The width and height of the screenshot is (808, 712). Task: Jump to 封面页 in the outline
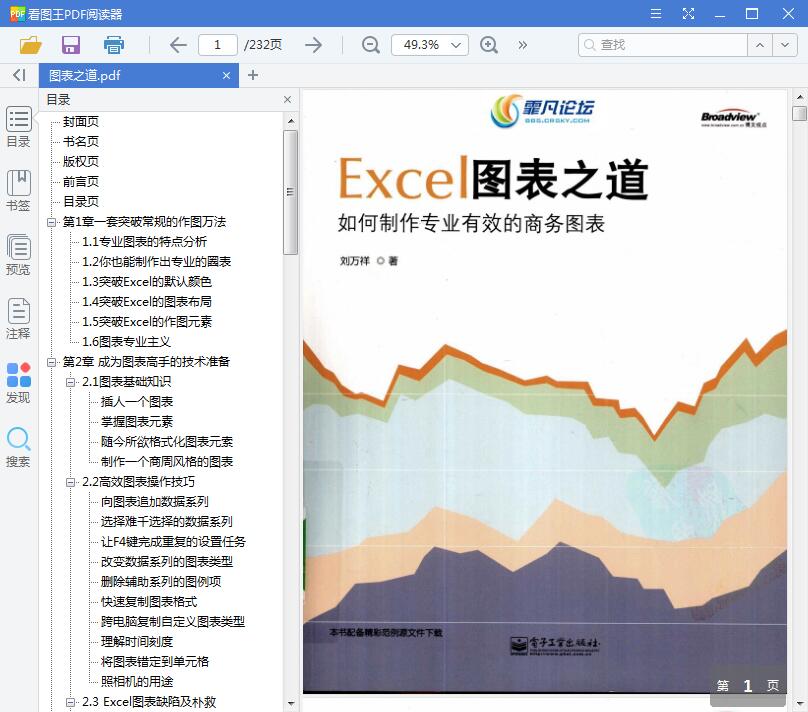[80, 122]
